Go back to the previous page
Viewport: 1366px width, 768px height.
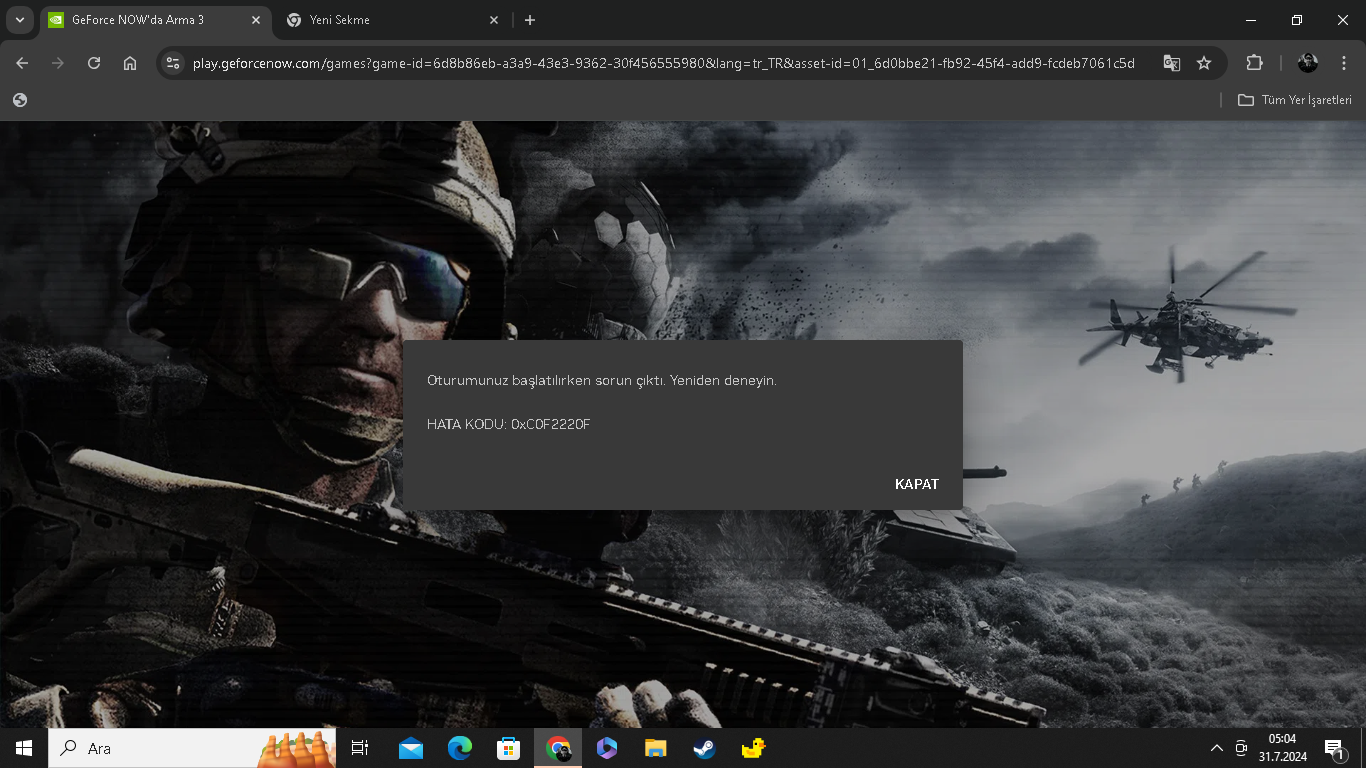22,63
